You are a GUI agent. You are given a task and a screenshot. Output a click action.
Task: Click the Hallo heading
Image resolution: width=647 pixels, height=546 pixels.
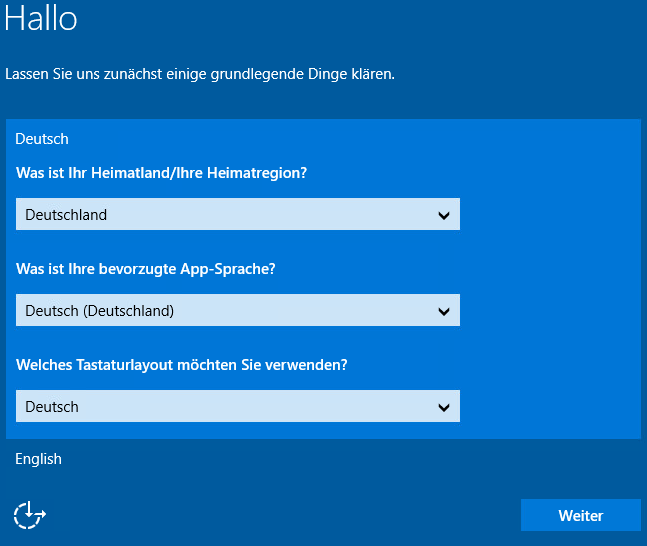(41, 19)
